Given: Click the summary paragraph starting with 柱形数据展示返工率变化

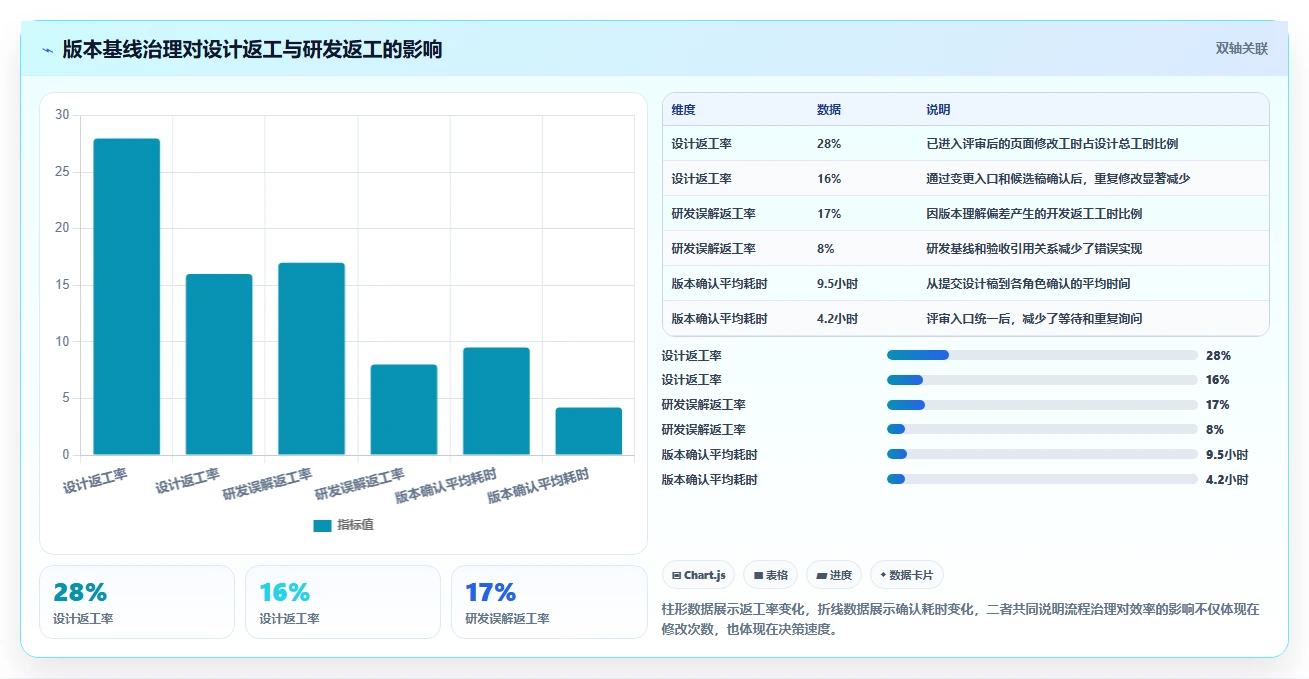Looking at the screenshot, I should point(960,619).
